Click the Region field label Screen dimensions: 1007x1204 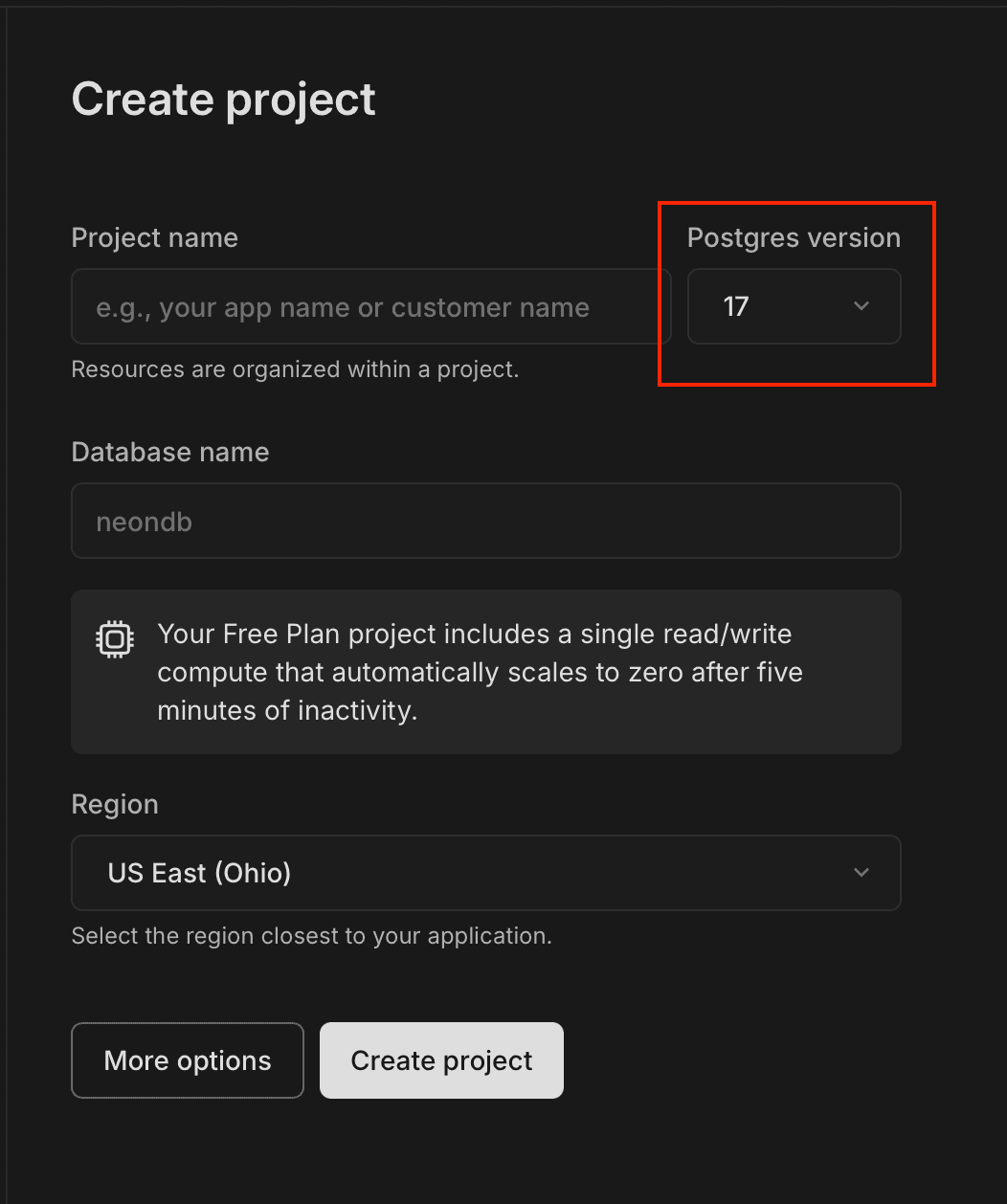[x=115, y=805]
